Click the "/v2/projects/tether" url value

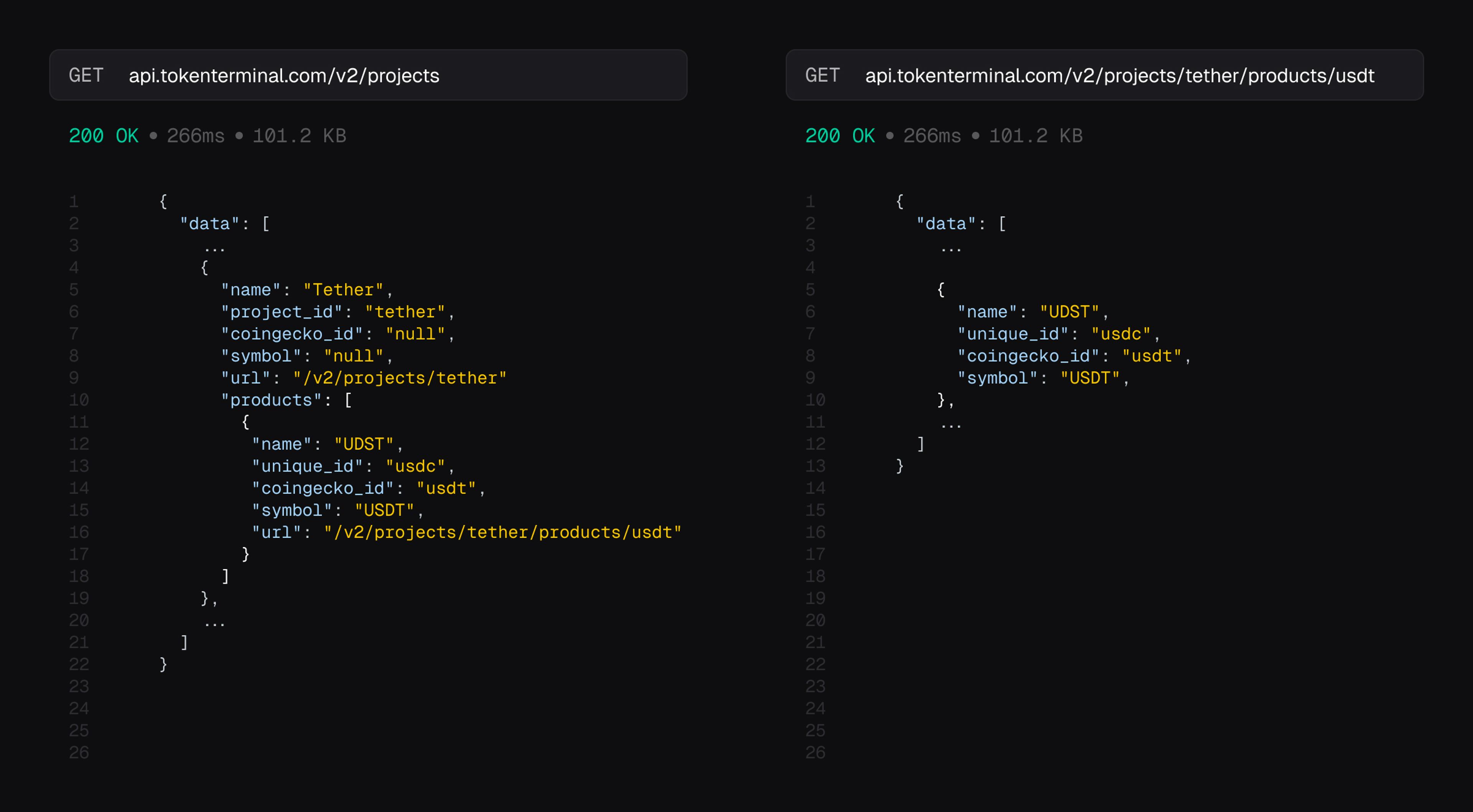click(x=400, y=378)
